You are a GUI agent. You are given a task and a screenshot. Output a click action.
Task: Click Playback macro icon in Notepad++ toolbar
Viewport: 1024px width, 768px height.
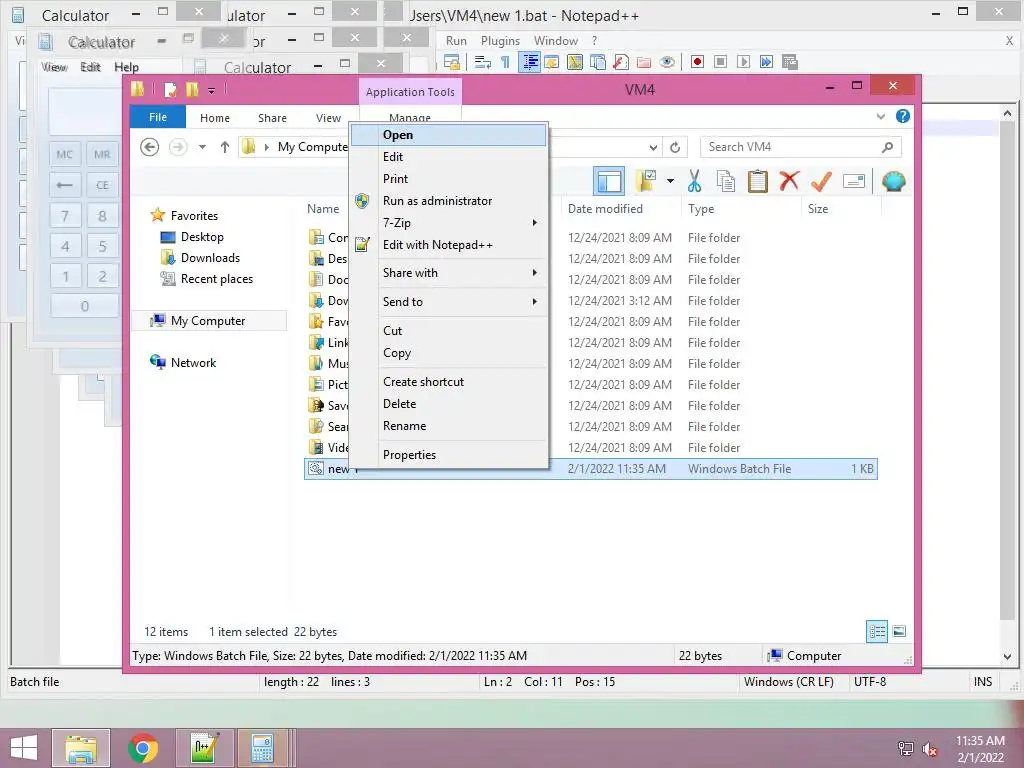pyautogui.click(x=743, y=62)
